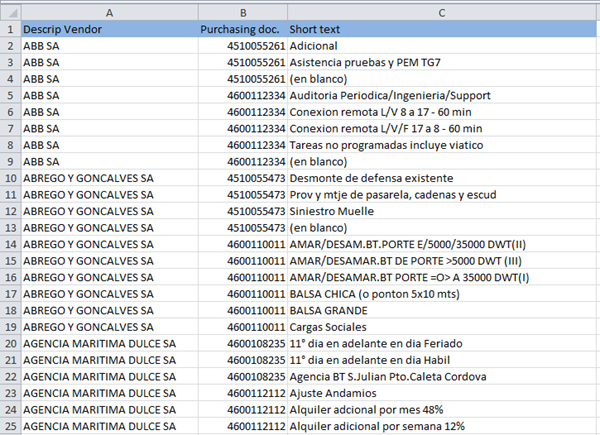Screen dimensions: 600x435
Task: Select column B header
Action: (243, 13)
